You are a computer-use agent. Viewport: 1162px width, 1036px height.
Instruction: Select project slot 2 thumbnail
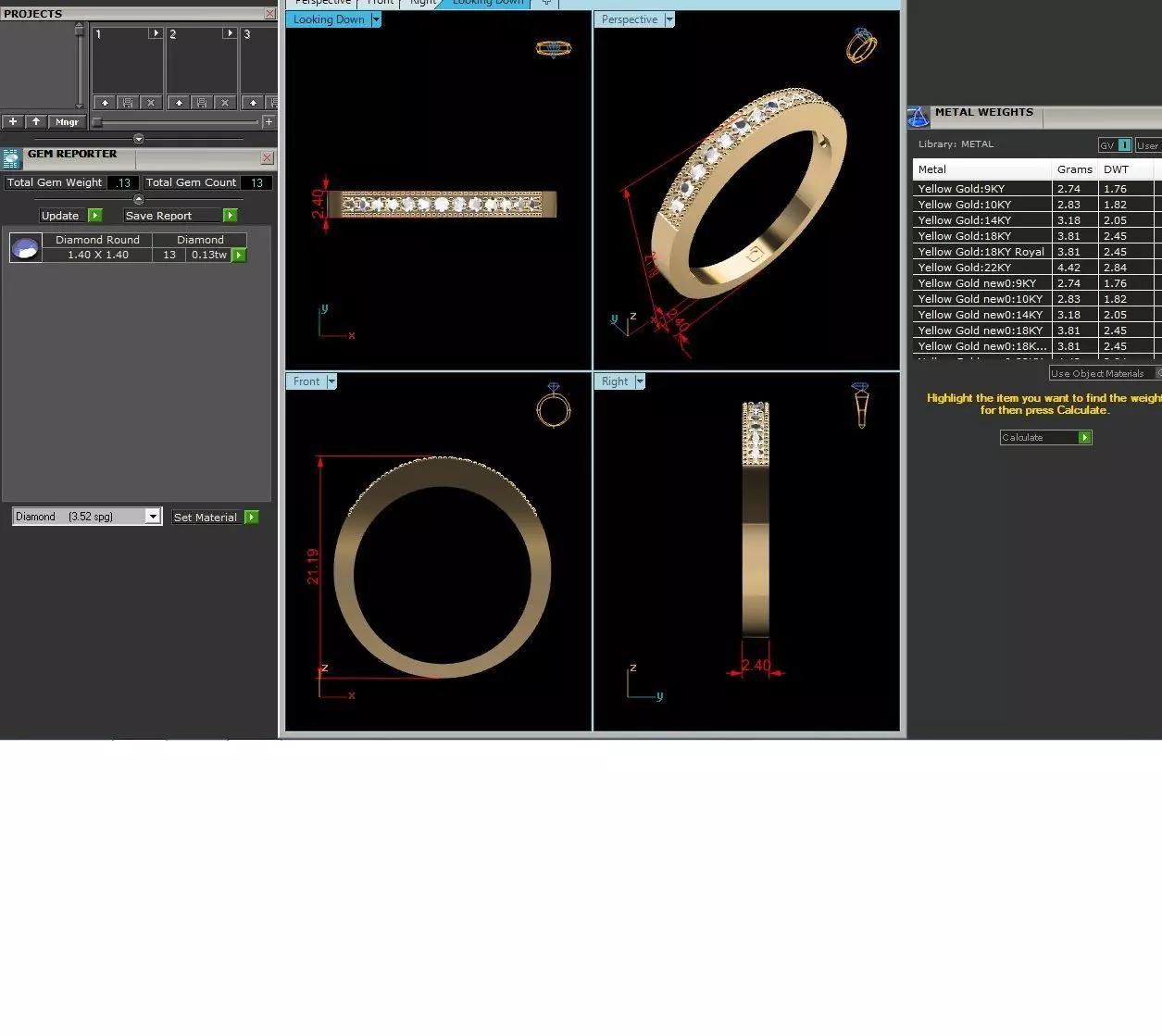[x=202, y=60]
